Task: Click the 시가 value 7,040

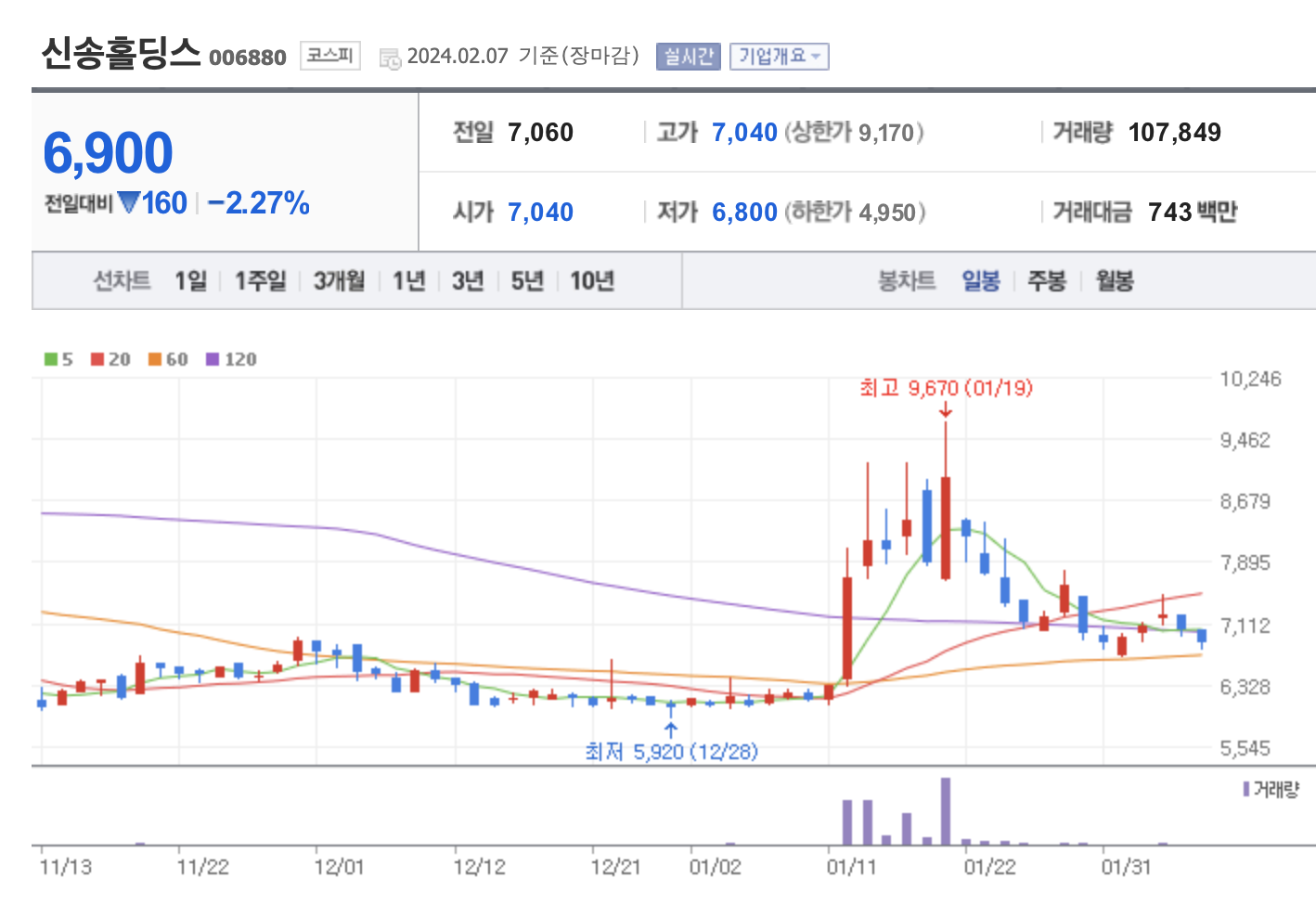Action: 540,213
